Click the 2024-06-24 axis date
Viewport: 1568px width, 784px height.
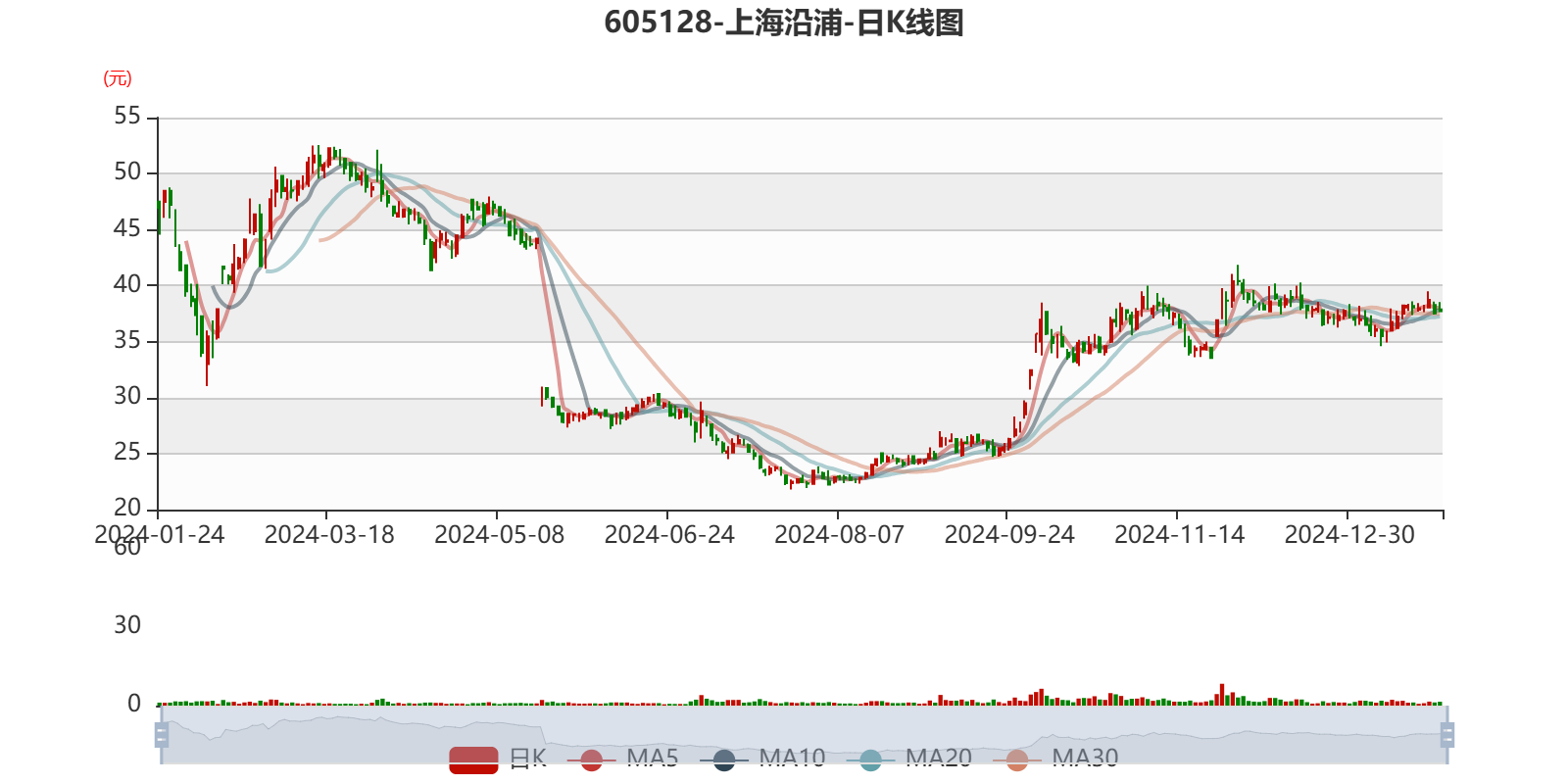(669, 535)
